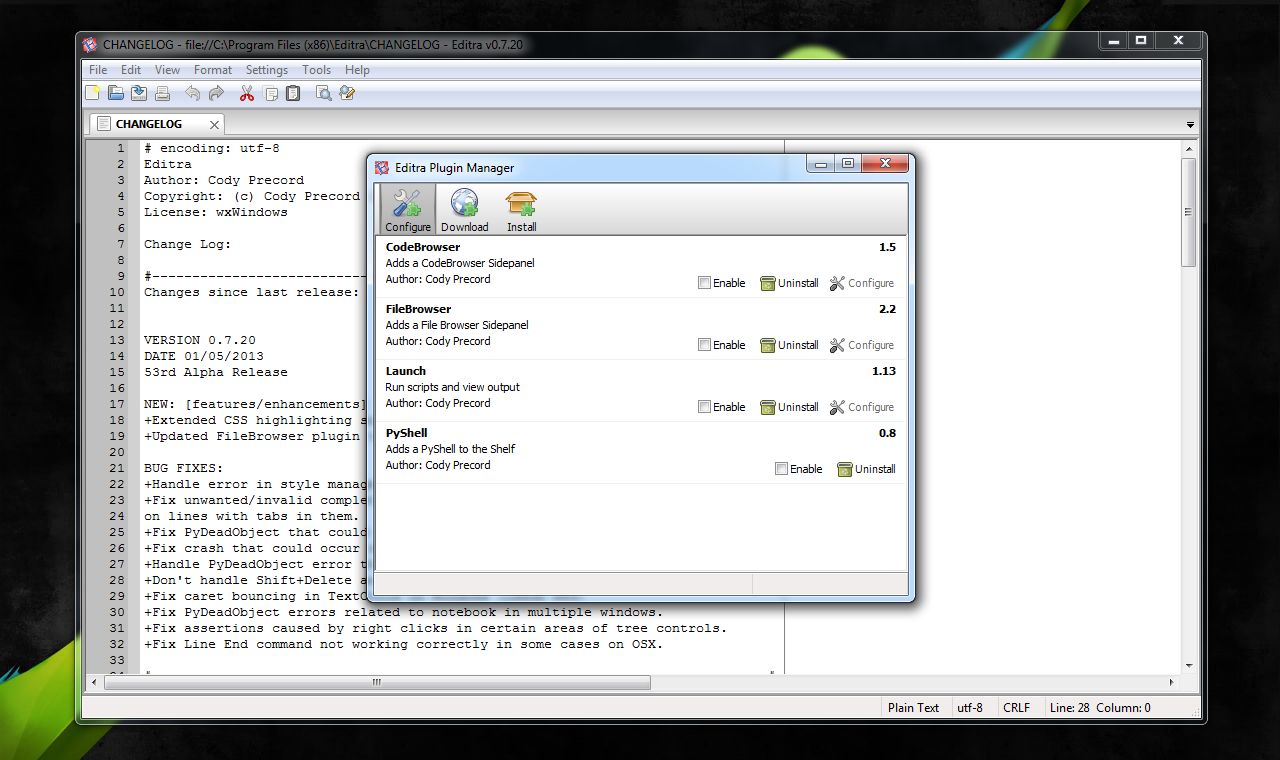Click the editor scrollbar down arrow
Image resolution: width=1280 pixels, height=760 pixels.
click(x=1189, y=665)
